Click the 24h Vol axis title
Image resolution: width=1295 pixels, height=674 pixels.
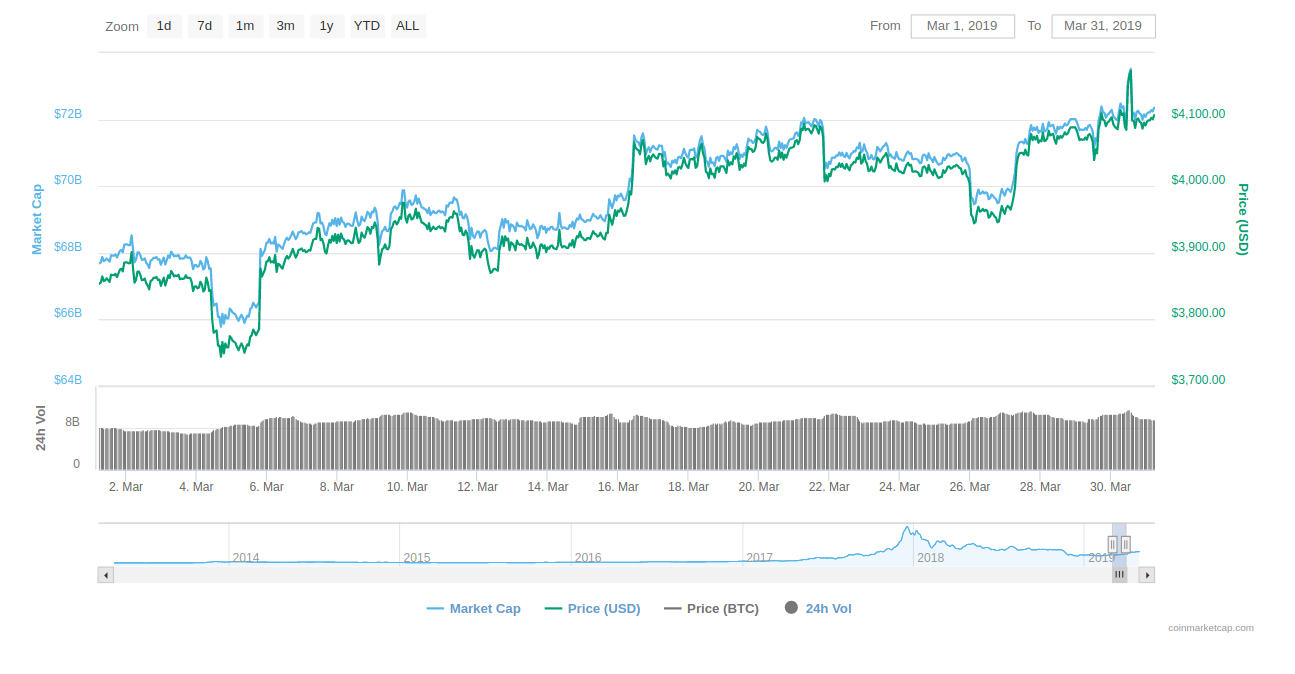41,428
